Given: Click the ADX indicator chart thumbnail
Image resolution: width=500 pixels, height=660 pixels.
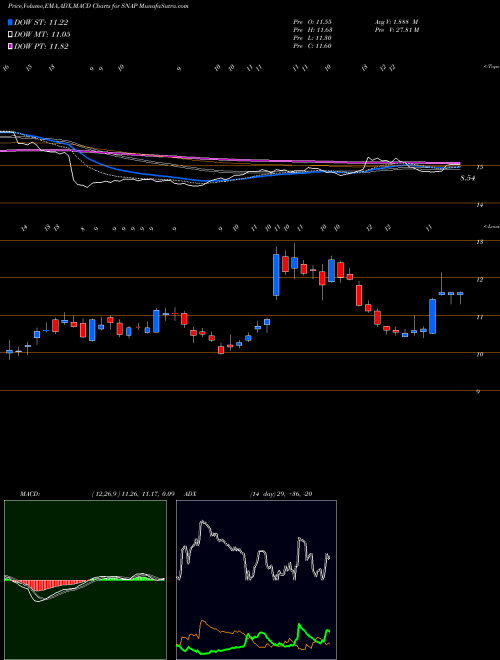Looking at the screenshot, I should click(256, 580).
